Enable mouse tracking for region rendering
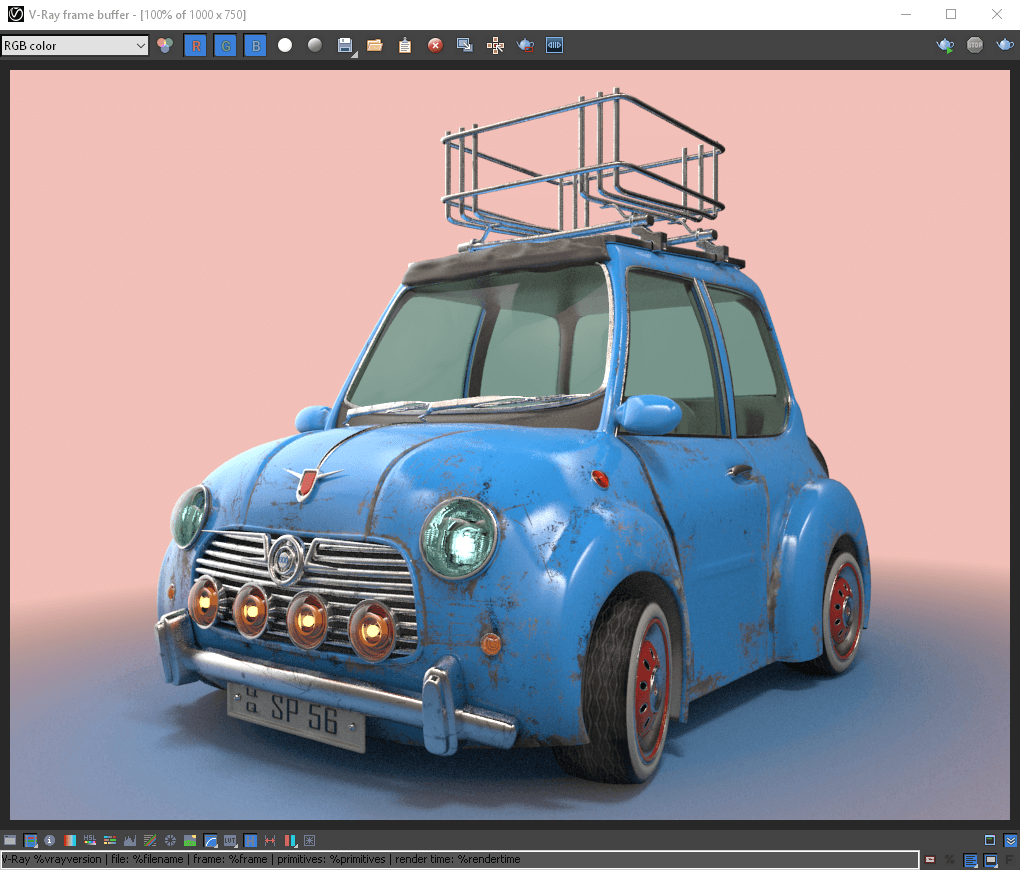 pos(497,45)
